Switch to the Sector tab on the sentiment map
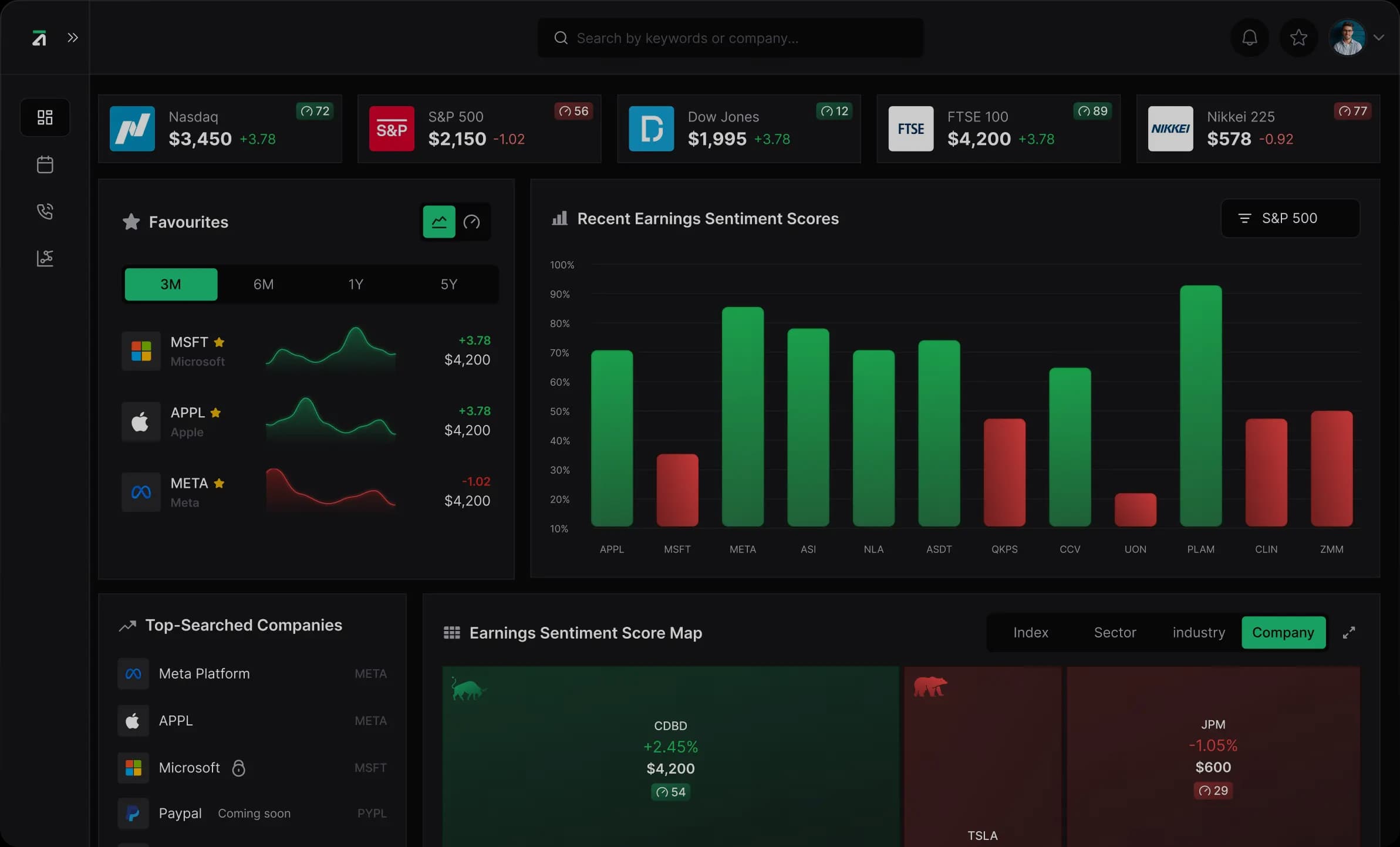Image resolution: width=1400 pixels, height=847 pixels. (1114, 632)
